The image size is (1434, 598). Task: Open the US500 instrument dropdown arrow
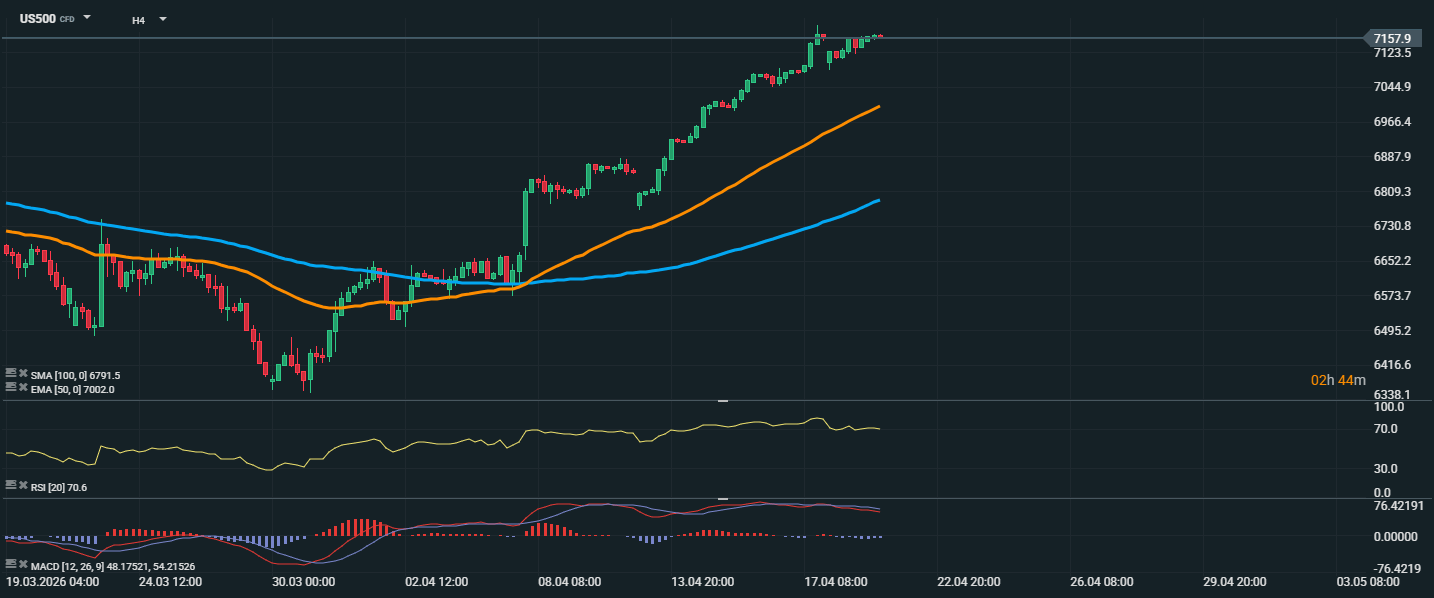tap(87, 18)
